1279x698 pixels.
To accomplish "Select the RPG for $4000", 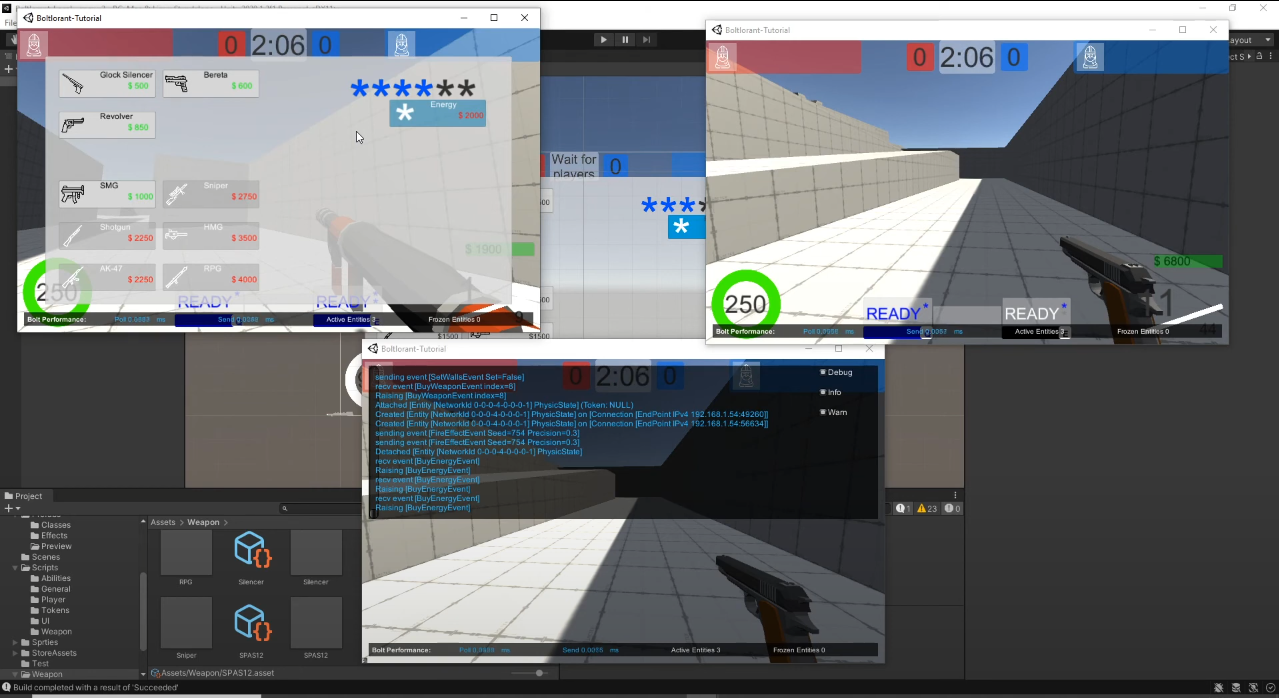I will click(x=210, y=277).
